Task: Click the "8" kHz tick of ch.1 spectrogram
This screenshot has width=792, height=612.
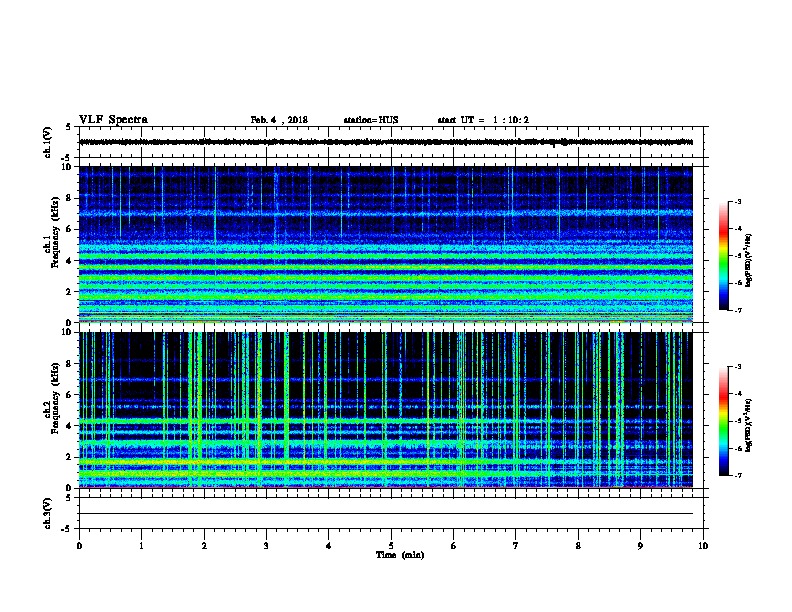Action: click(70, 198)
